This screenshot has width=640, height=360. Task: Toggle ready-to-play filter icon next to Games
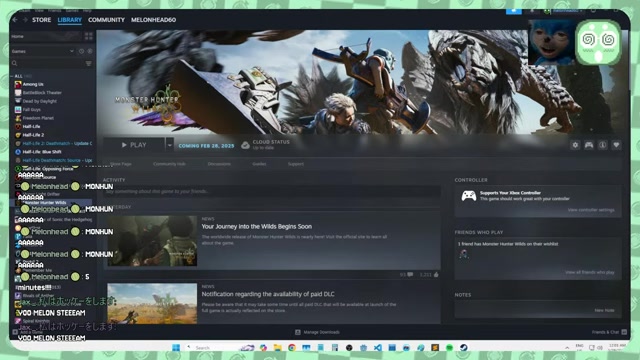coord(90,51)
